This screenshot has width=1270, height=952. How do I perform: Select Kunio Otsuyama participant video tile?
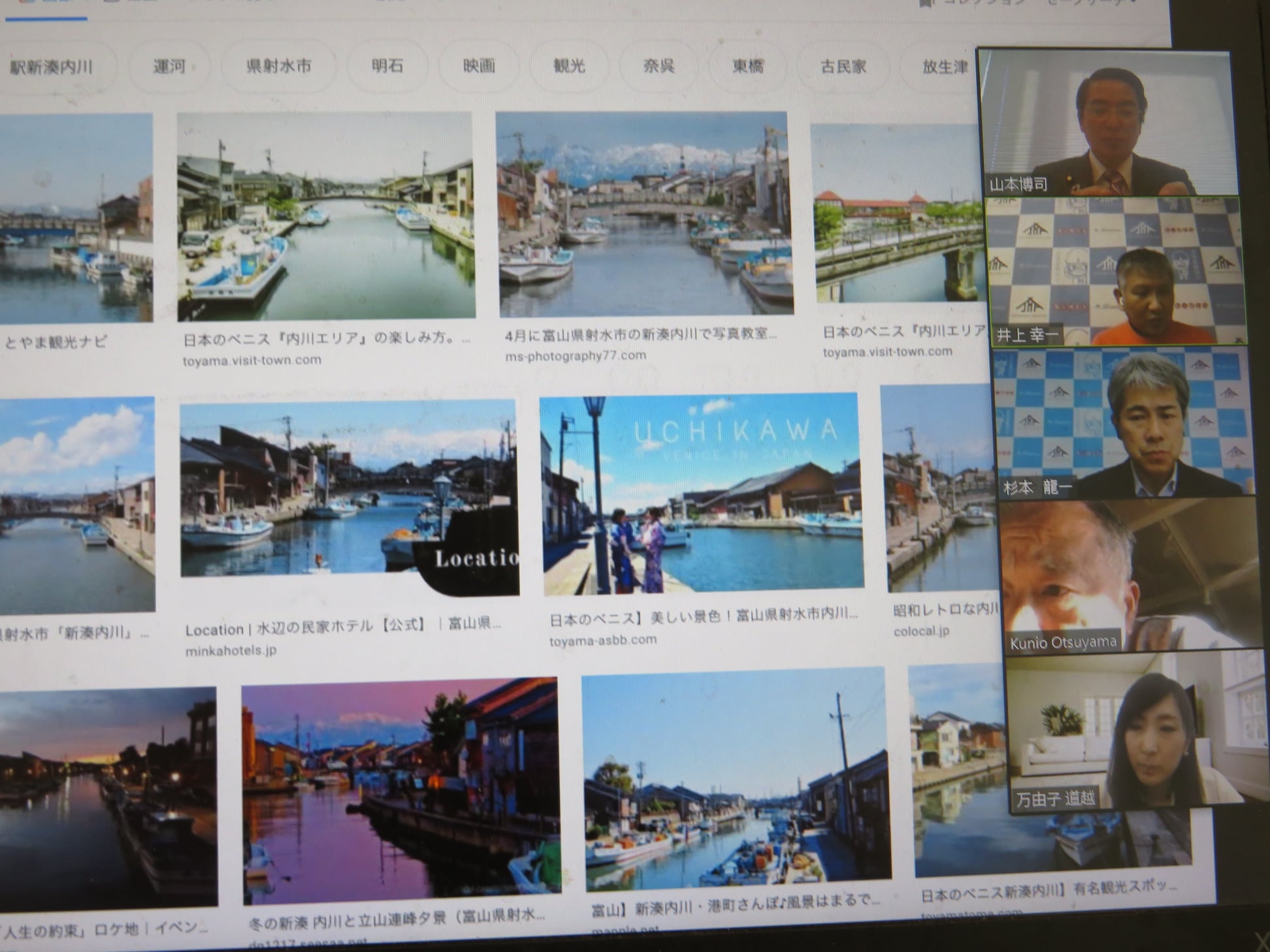pos(1130,575)
